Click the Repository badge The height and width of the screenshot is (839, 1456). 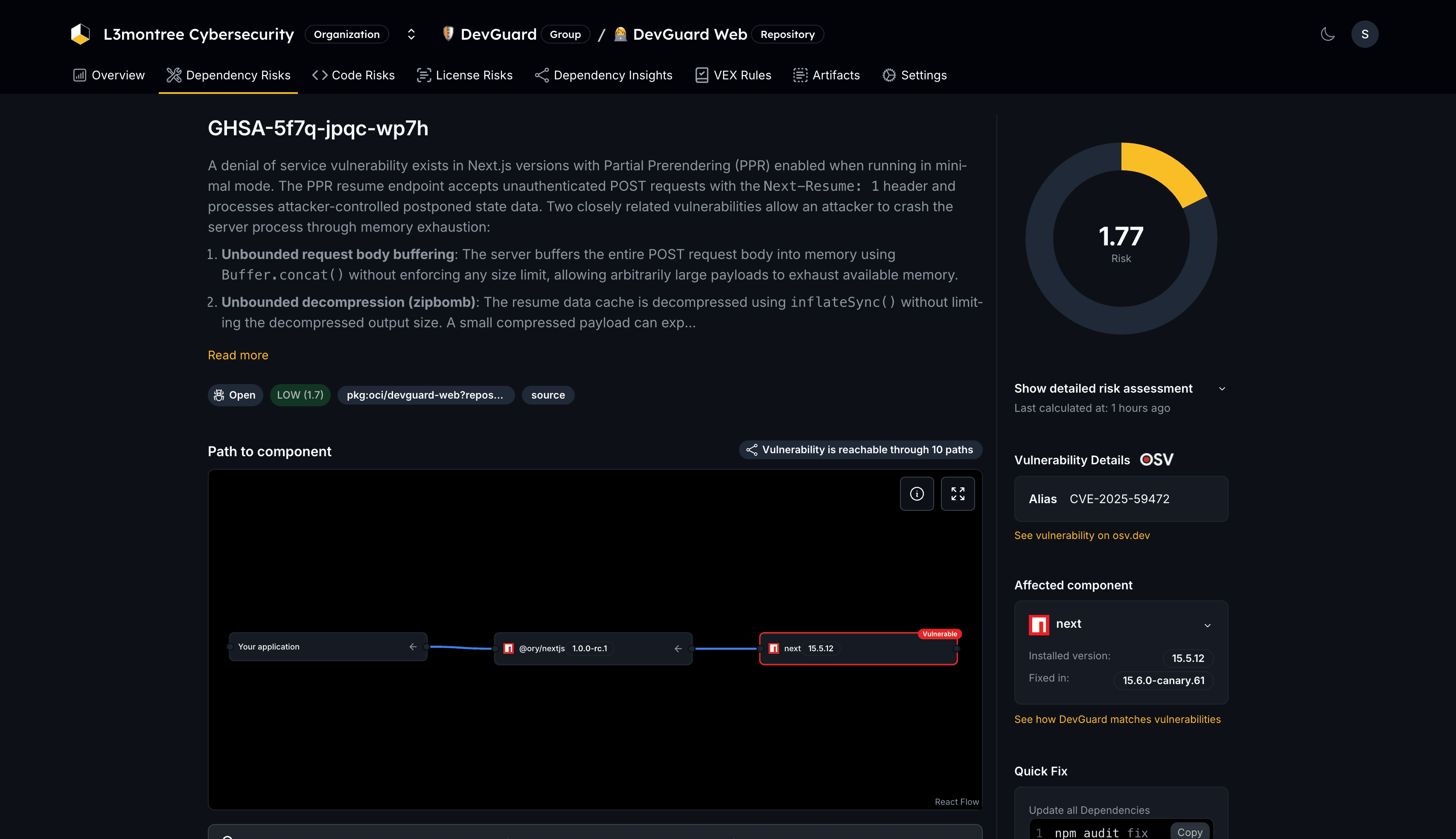[788, 34]
